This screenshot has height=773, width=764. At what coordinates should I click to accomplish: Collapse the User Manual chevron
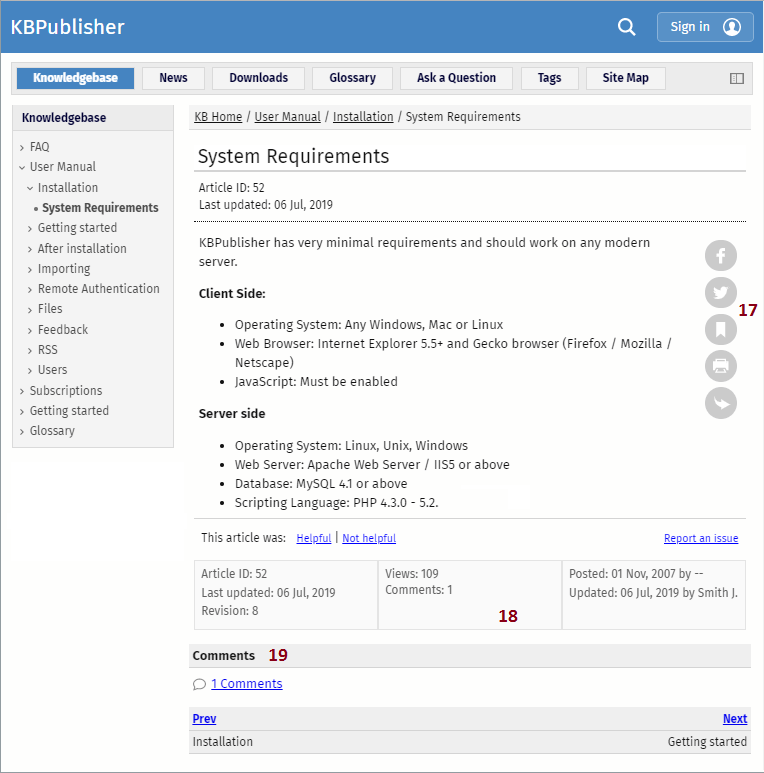point(22,168)
